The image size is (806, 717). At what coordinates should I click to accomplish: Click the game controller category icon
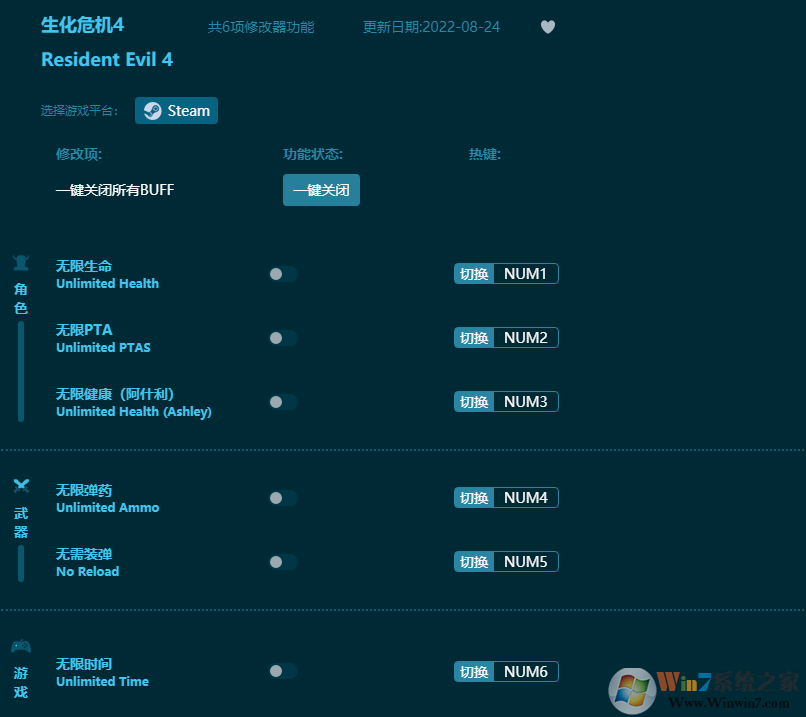[21, 646]
